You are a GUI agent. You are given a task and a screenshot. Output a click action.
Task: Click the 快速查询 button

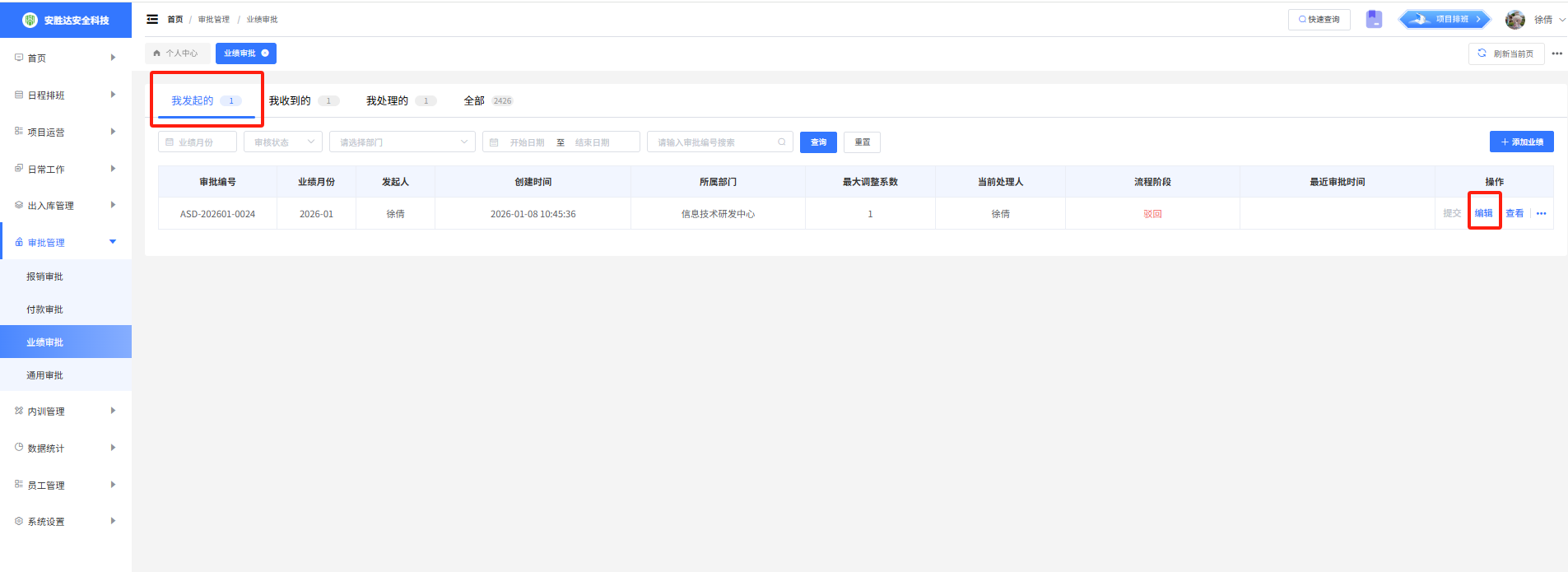(x=1319, y=19)
